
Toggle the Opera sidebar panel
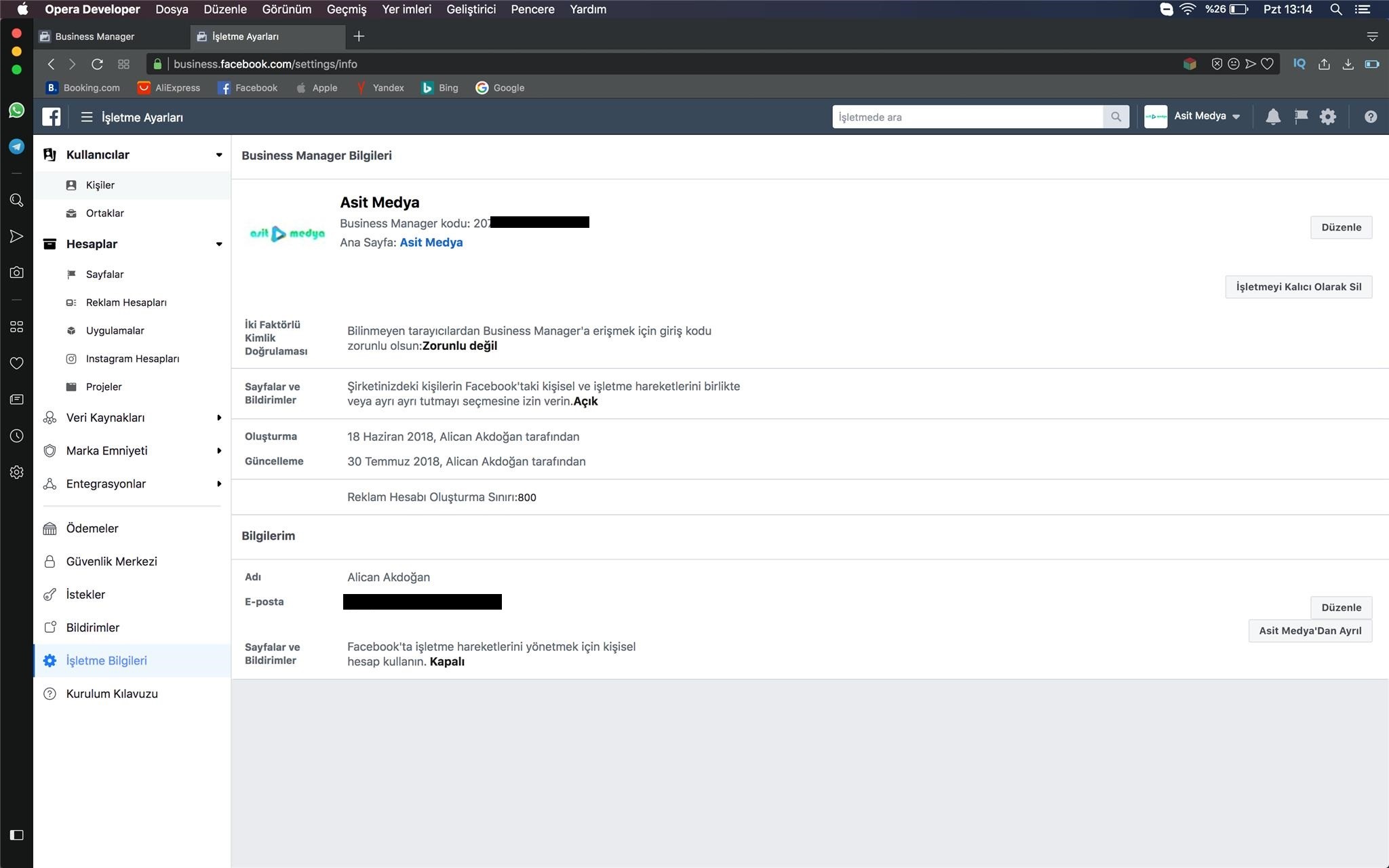[17, 835]
